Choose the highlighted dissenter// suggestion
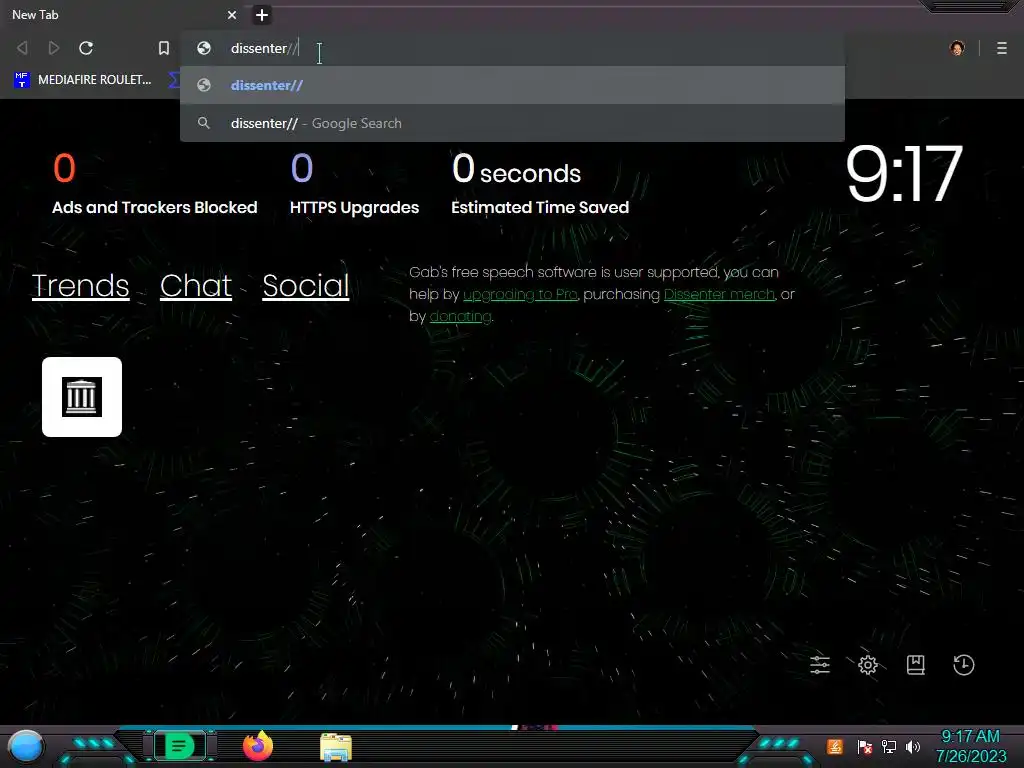Screen dimensions: 1024x768 tap(513, 85)
